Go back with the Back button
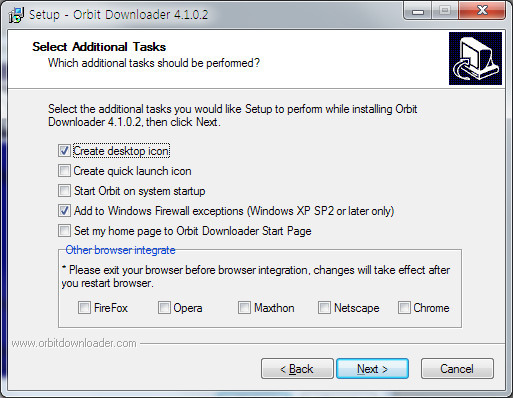This screenshot has width=513, height=398. point(297,369)
